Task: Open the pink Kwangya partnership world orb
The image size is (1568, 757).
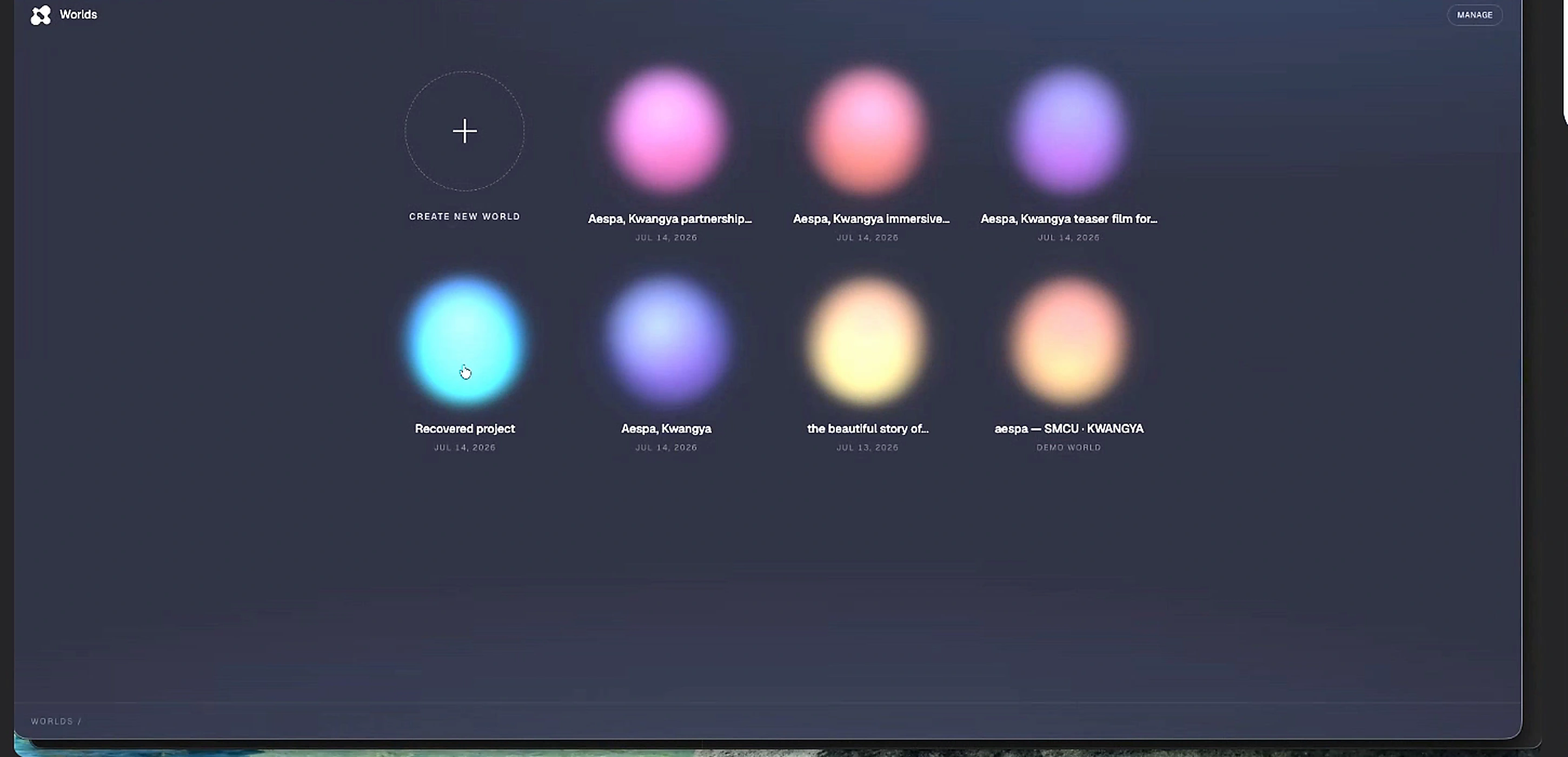Action: pyautogui.click(x=668, y=131)
